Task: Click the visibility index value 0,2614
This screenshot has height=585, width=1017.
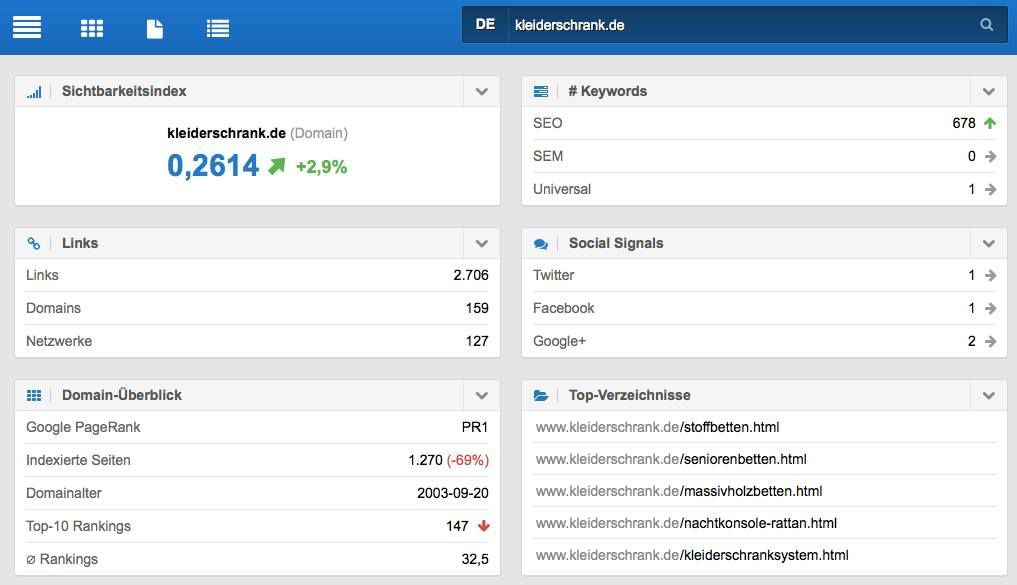Action: [213, 166]
